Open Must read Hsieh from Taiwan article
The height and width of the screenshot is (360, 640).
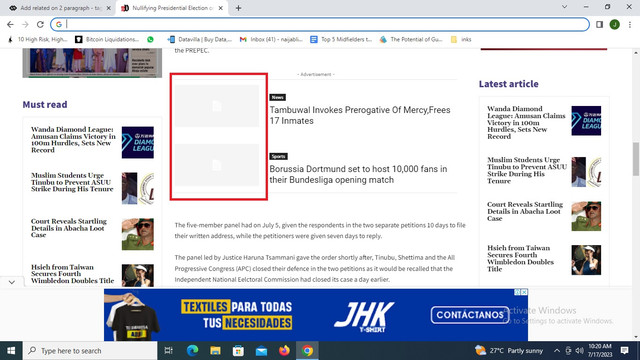point(72,274)
